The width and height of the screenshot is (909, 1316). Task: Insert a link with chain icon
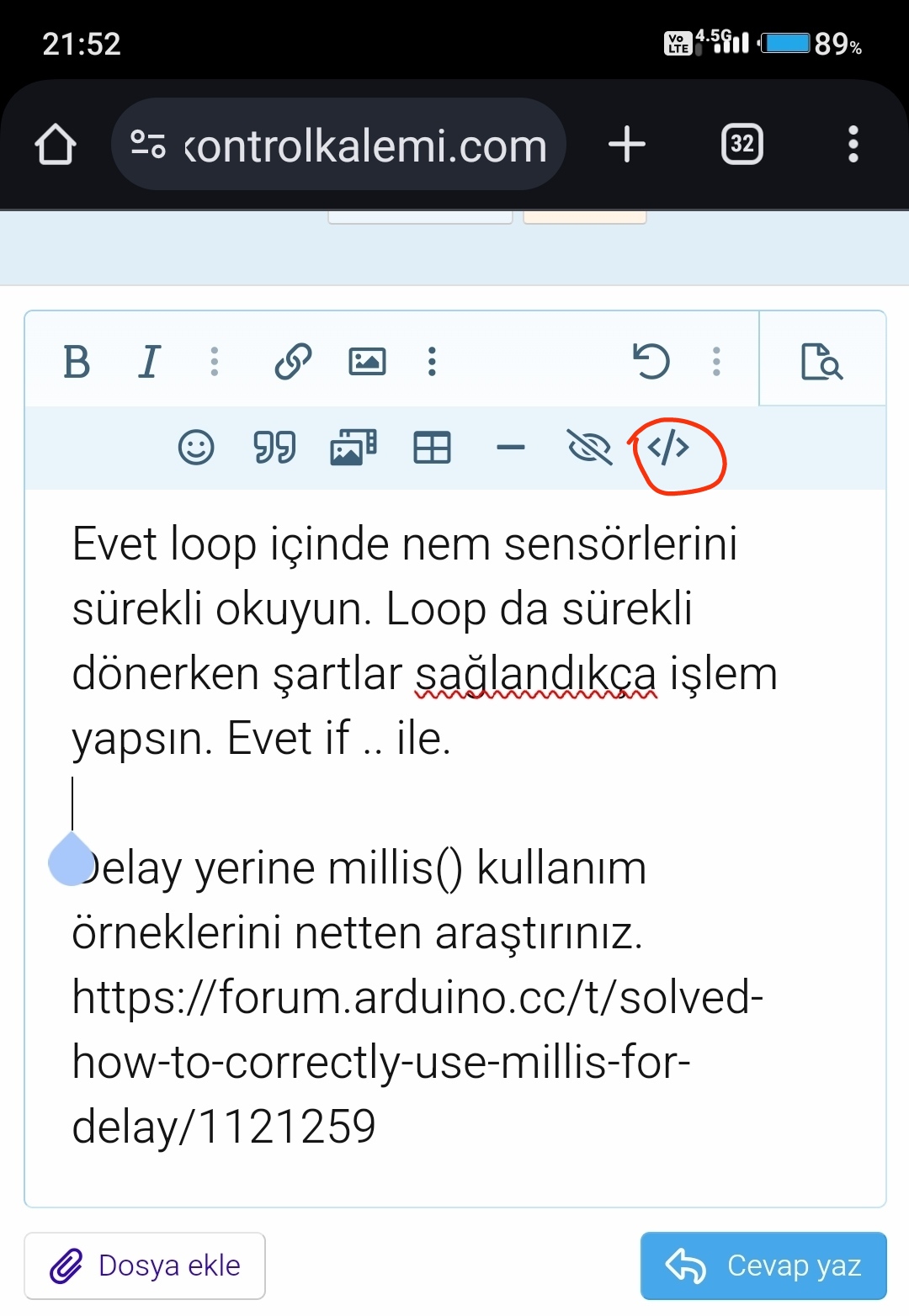click(x=294, y=362)
